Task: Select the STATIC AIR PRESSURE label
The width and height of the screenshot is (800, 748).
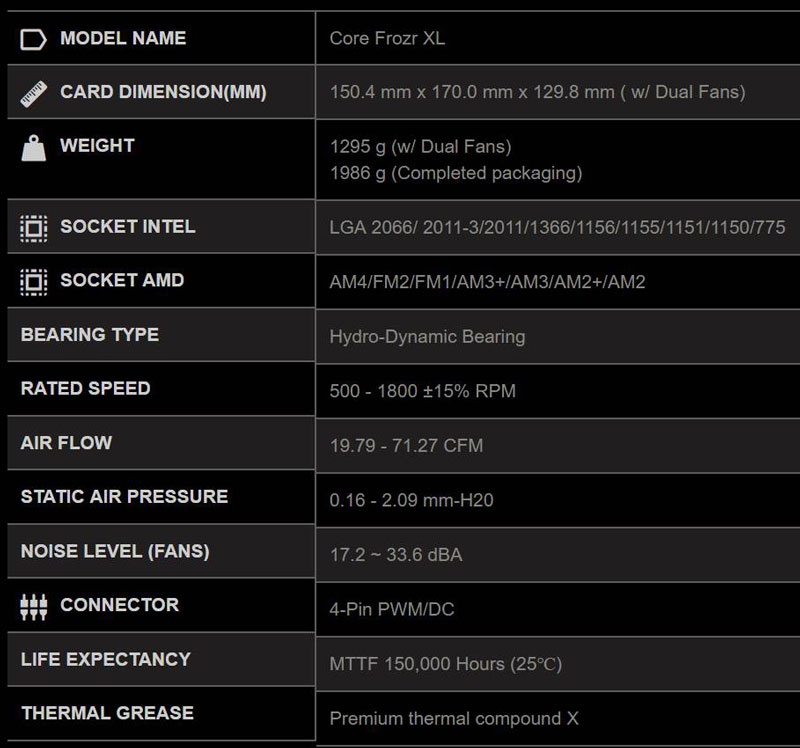Action: (x=124, y=496)
